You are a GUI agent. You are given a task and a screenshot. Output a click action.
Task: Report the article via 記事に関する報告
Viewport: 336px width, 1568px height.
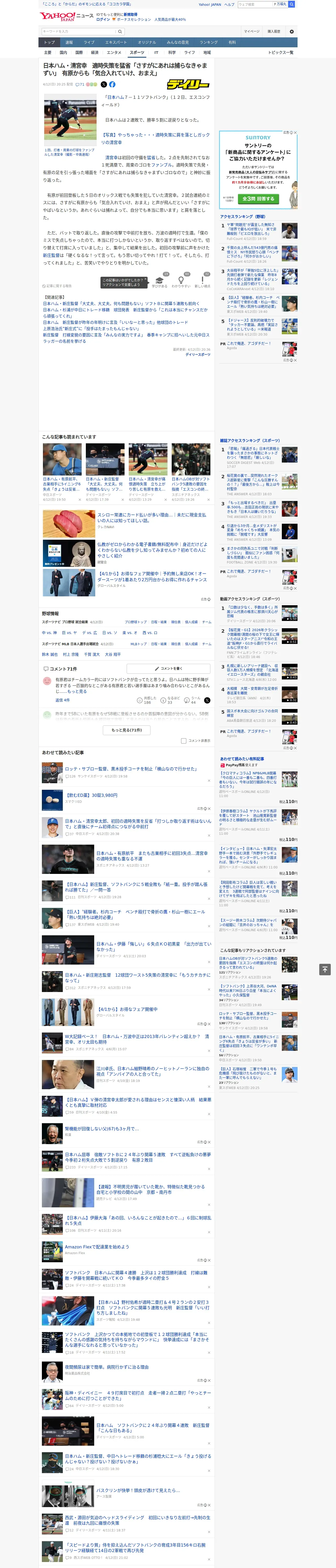[58, 286]
